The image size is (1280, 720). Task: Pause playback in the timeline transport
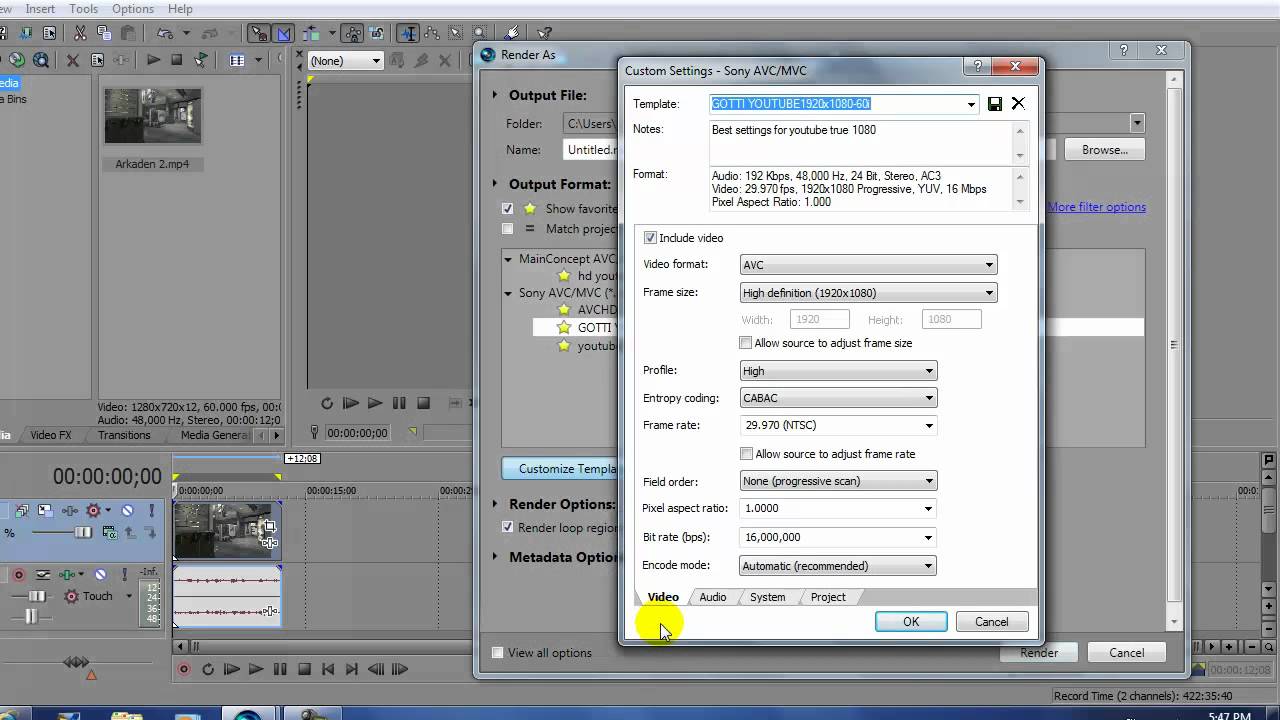[x=280, y=670]
